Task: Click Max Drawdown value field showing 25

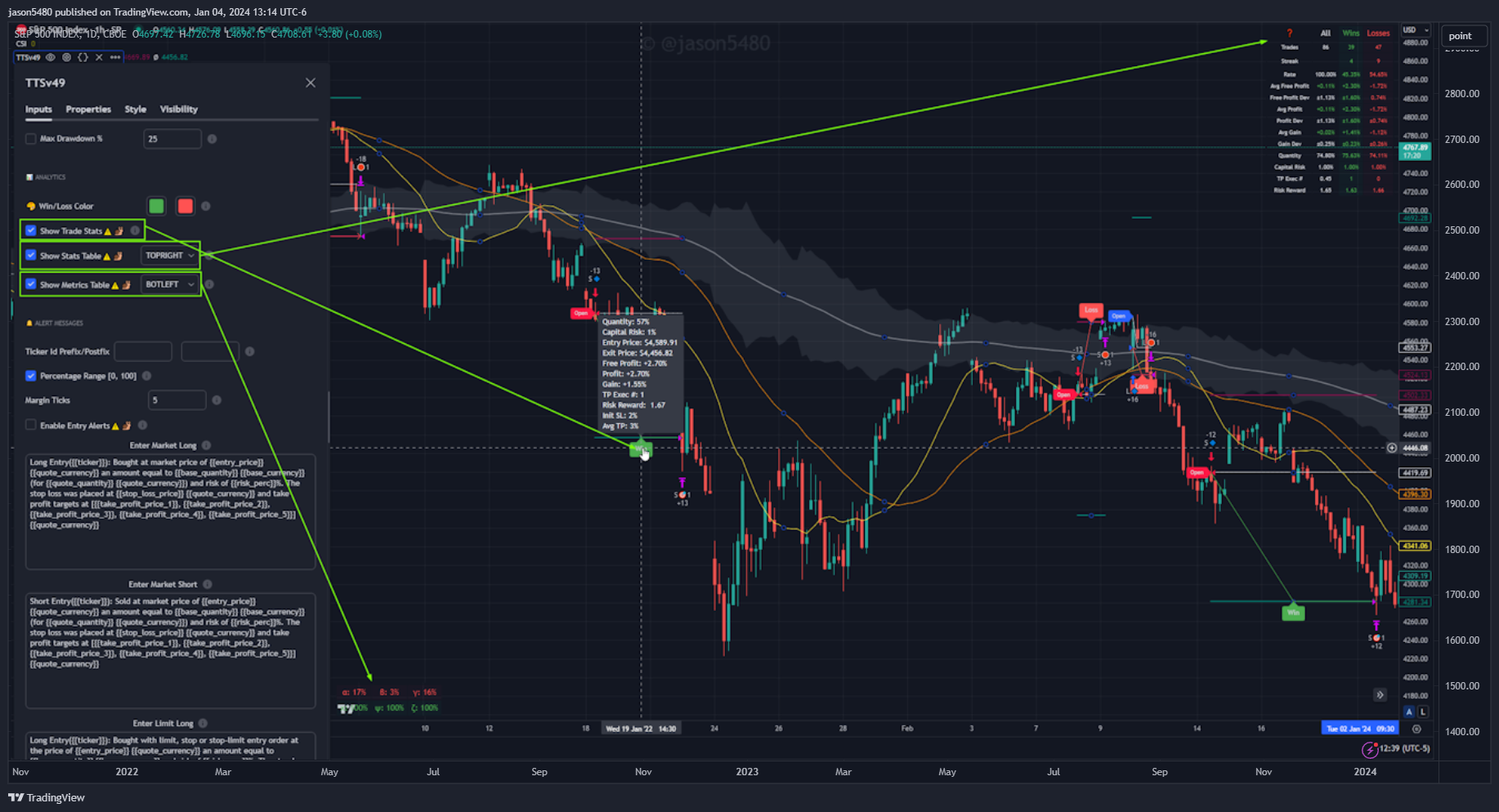Action: [172, 139]
